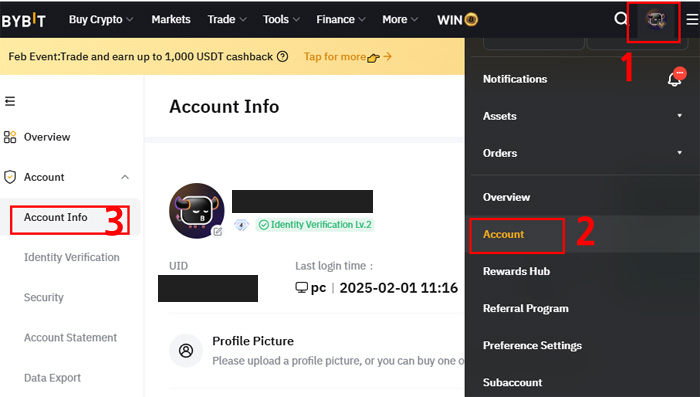
Task: Click the Bybit logo
Action: 23,20
